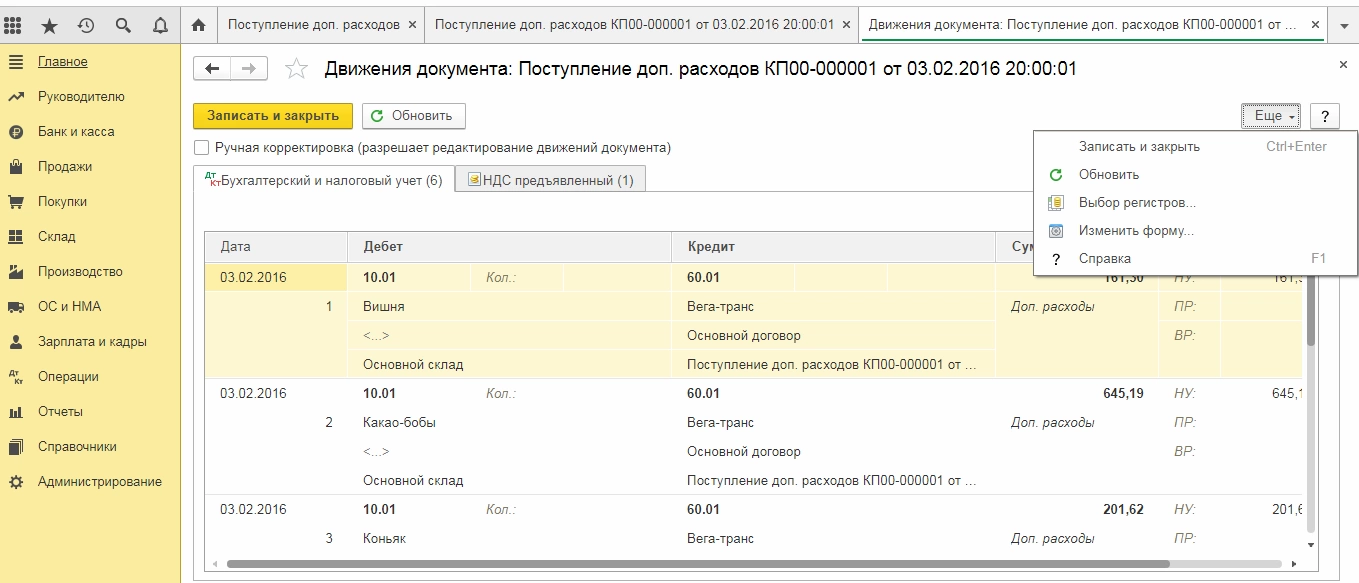Viewport: 1359px width, 583px height.
Task: Click the Дата column header
Action: 276,246
